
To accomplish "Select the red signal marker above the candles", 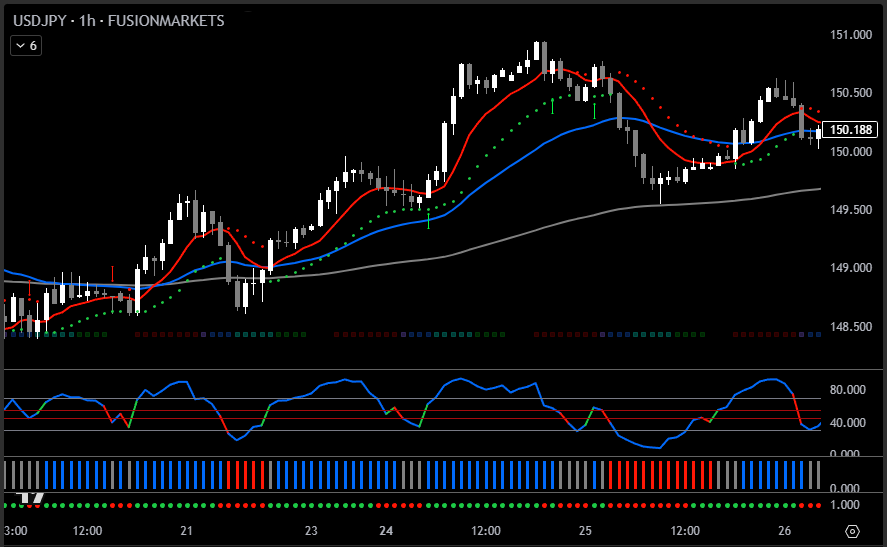I will point(112,271).
